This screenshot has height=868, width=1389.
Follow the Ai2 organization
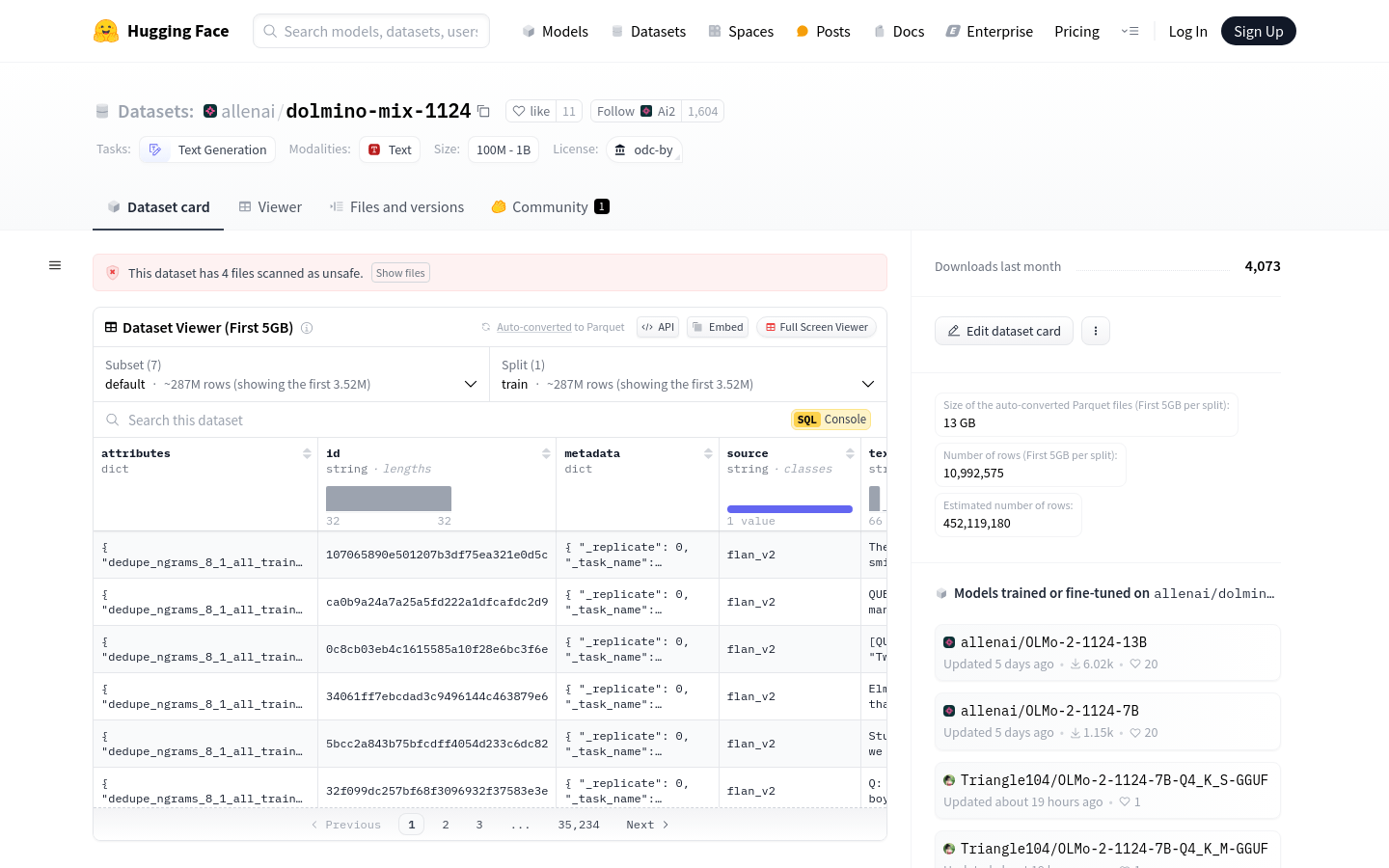(637, 111)
